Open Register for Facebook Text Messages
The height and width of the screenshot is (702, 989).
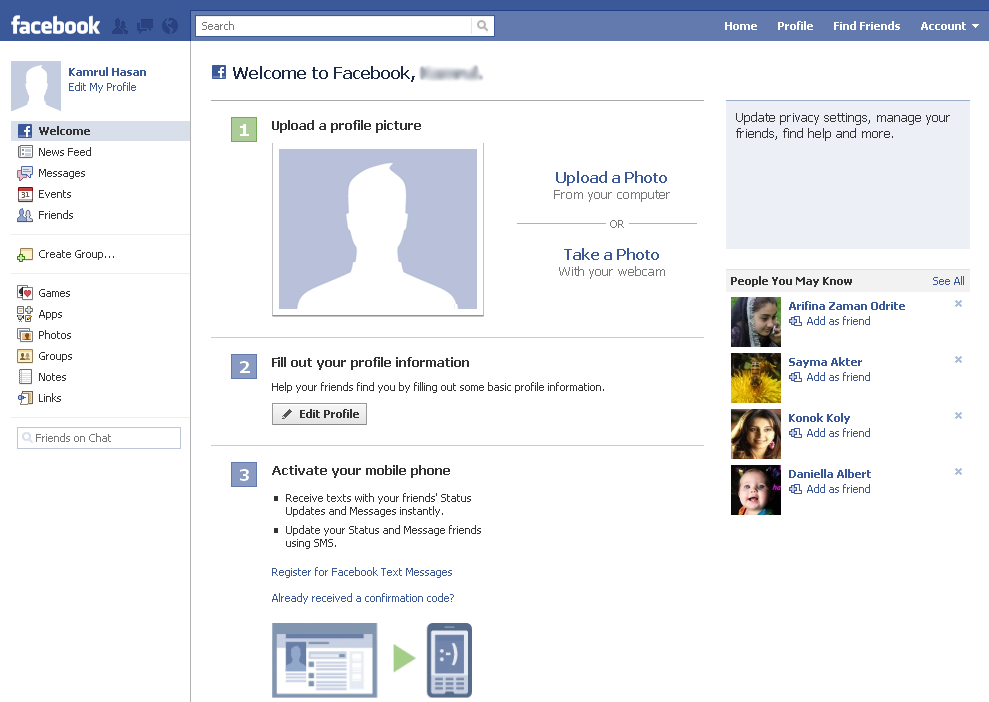tap(361, 572)
